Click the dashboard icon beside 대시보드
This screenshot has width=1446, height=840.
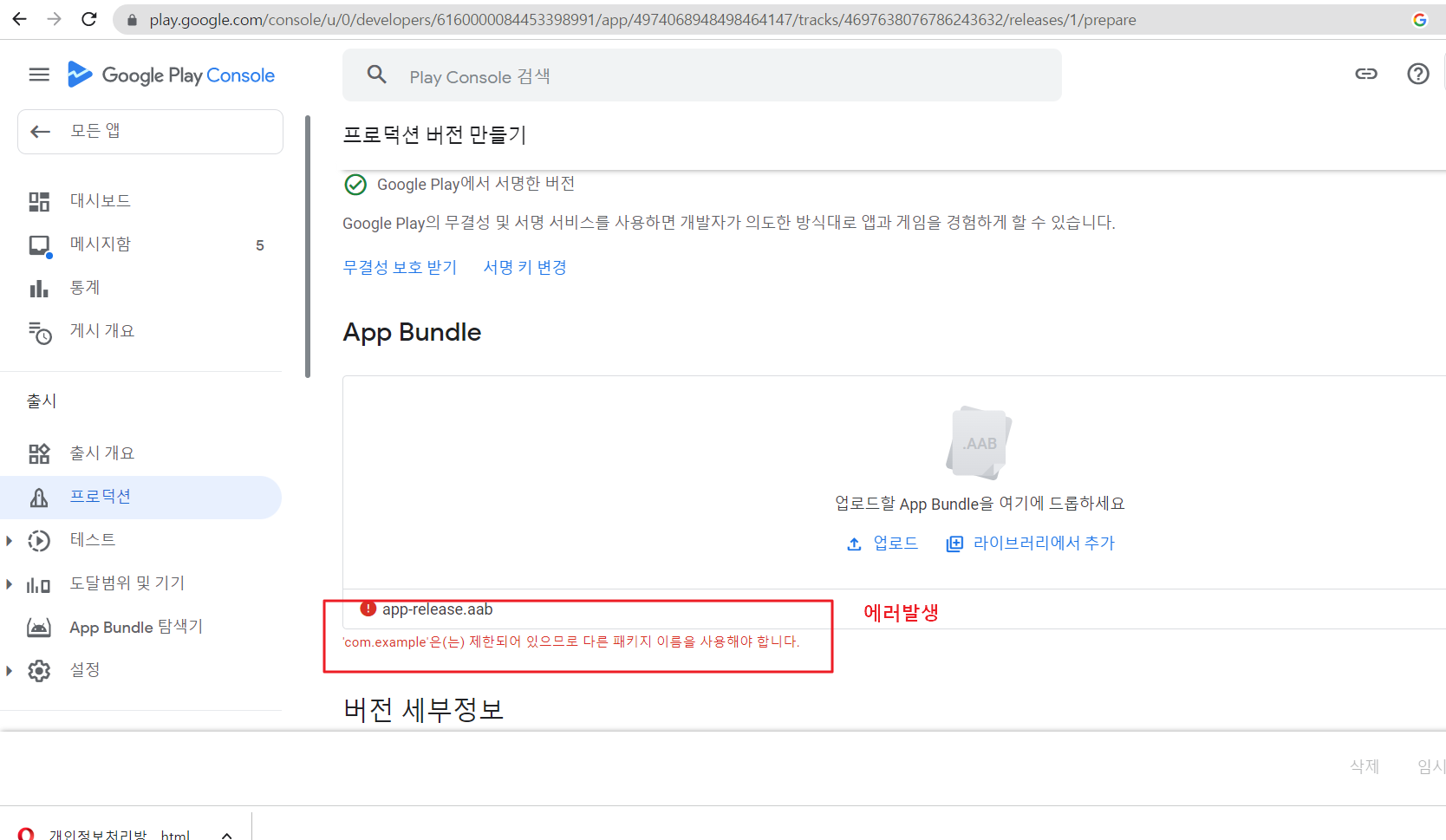pos(39,201)
